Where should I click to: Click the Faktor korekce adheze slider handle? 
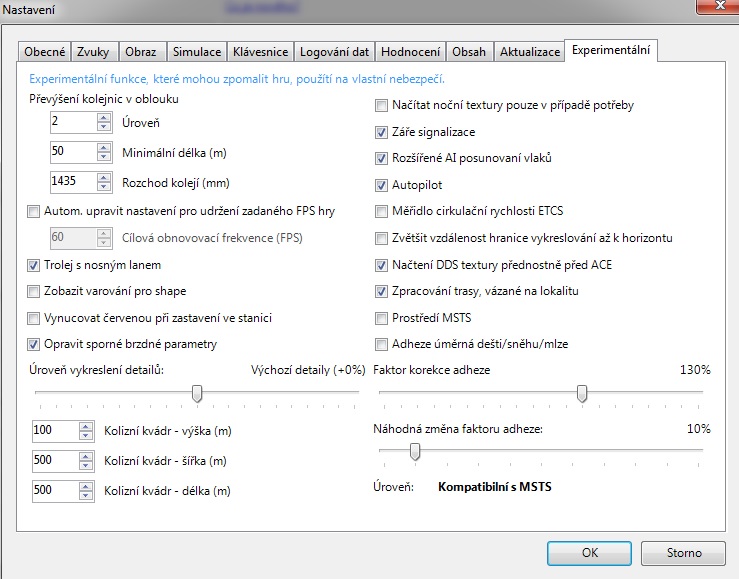(581, 394)
